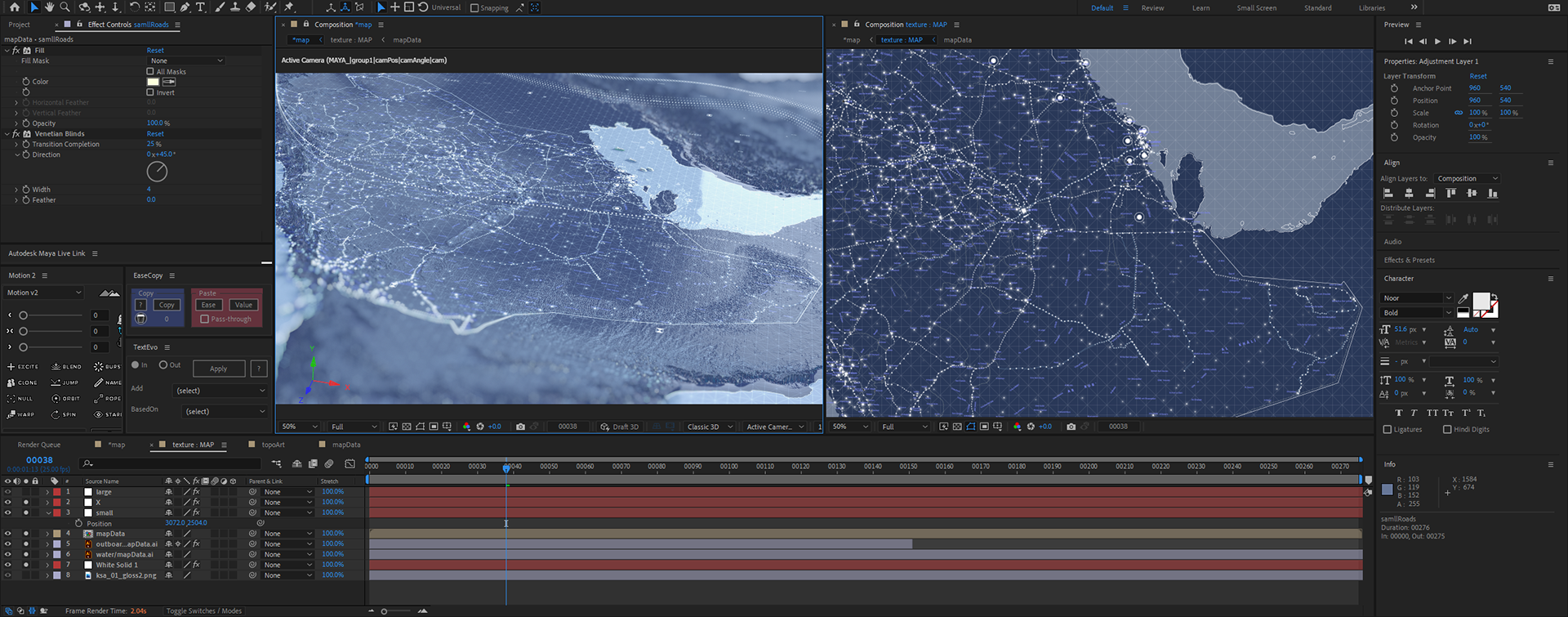The image size is (1568, 617).
Task: Open the Motion v2 dropdown
Action: pyautogui.click(x=44, y=293)
